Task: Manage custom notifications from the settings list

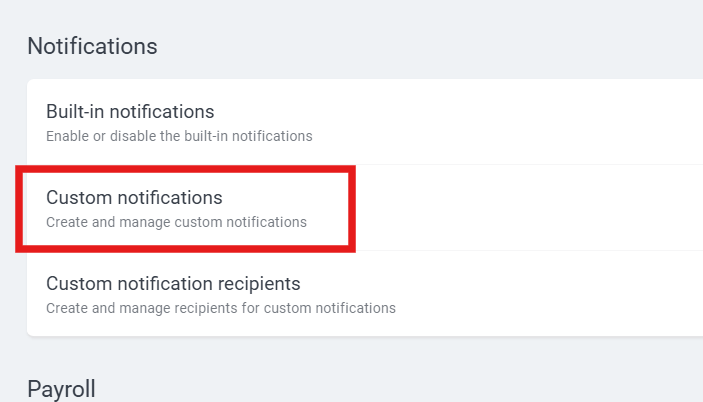Action: (x=134, y=208)
